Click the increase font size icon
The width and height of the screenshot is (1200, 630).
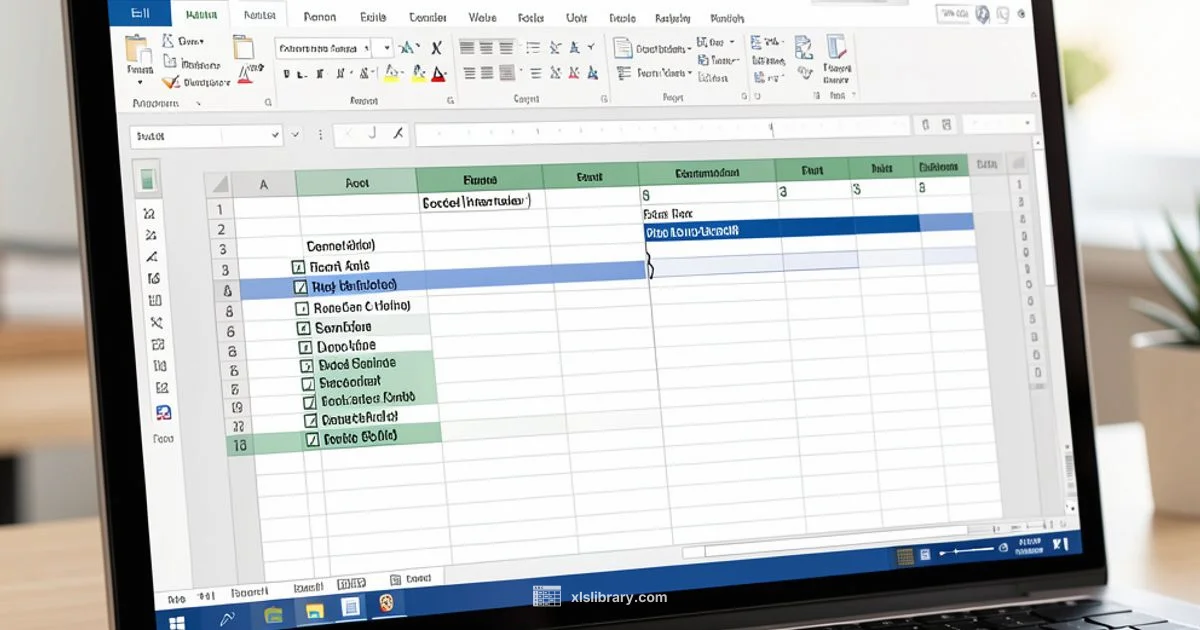[x=410, y=48]
